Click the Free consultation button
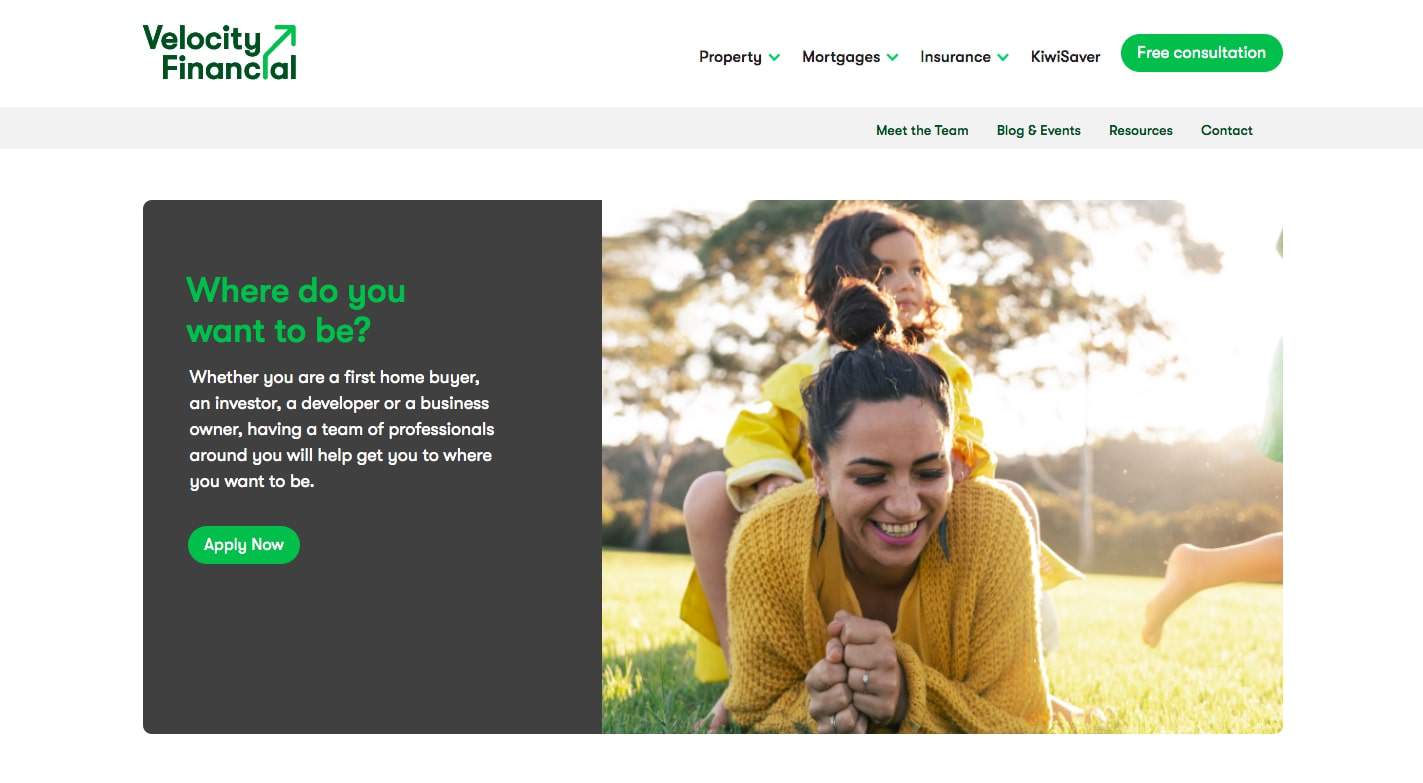Screen dimensions: 1423x783 coord(1201,53)
